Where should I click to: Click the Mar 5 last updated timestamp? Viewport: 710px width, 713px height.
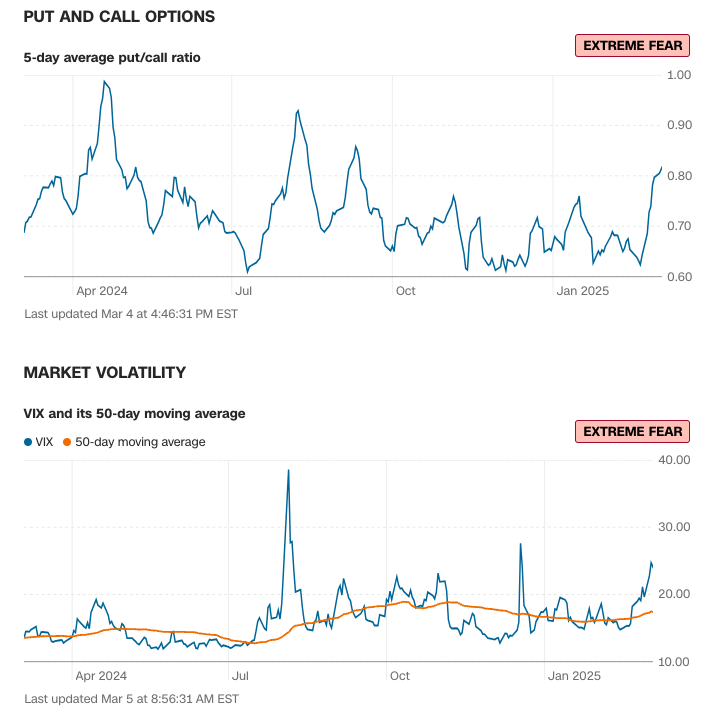131,698
